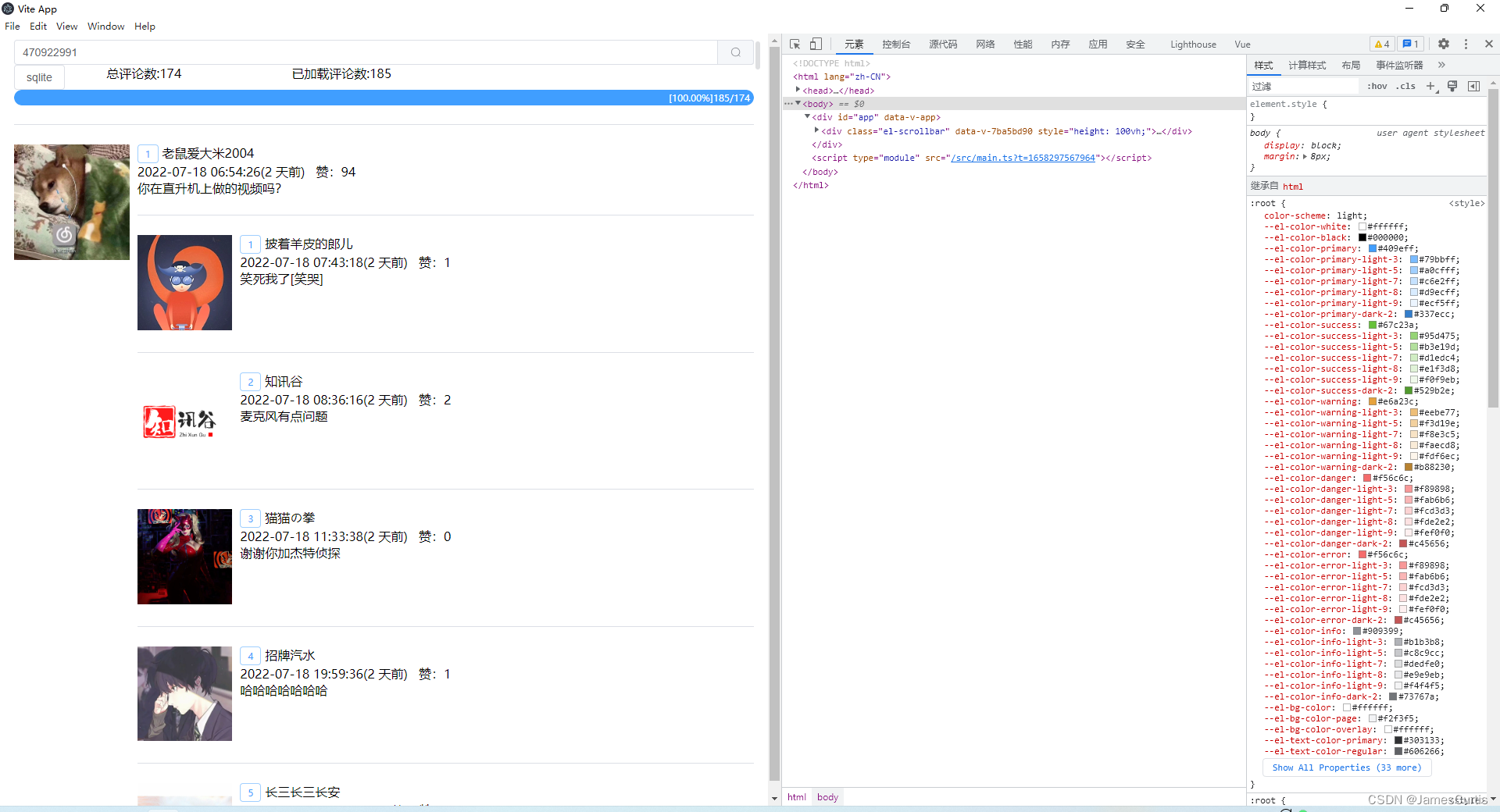Image resolution: width=1500 pixels, height=812 pixels.
Task: Switch to the 内存 (Memory) tab
Action: tap(1060, 45)
